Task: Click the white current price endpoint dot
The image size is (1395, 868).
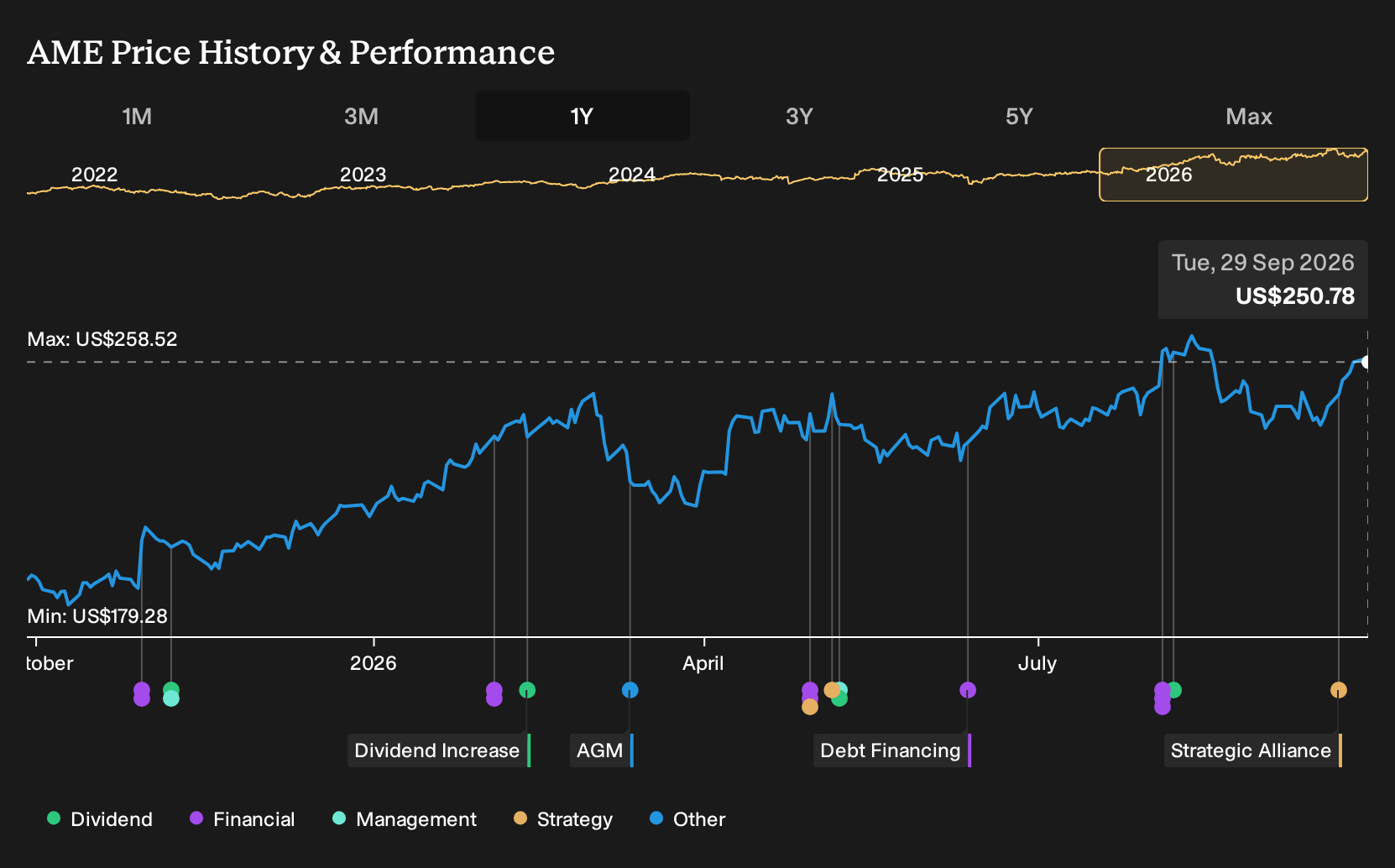Action: 1366,362
